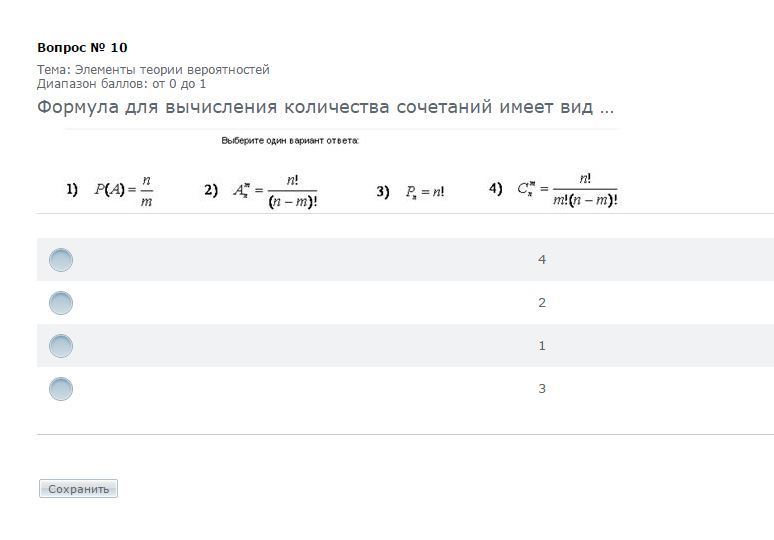The width and height of the screenshot is (774, 540).
Task: Select the radio button for answer 4
Action: pyautogui.click(x=61, y=260)
